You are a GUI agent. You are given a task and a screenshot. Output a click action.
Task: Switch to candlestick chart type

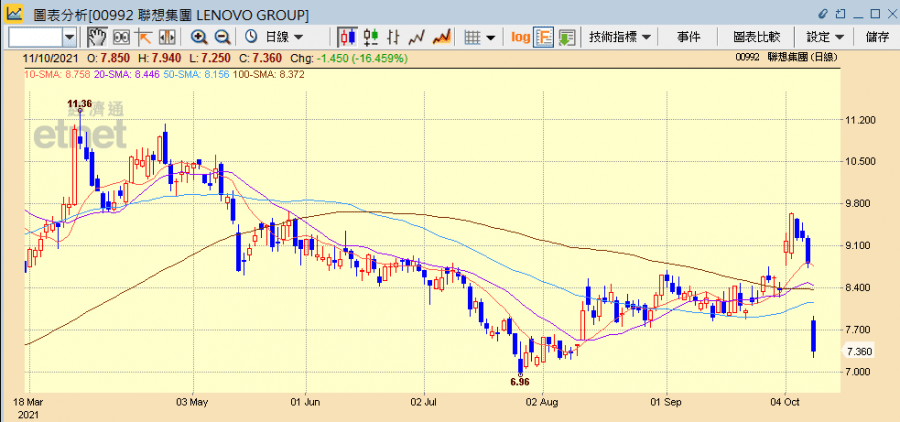347,37
